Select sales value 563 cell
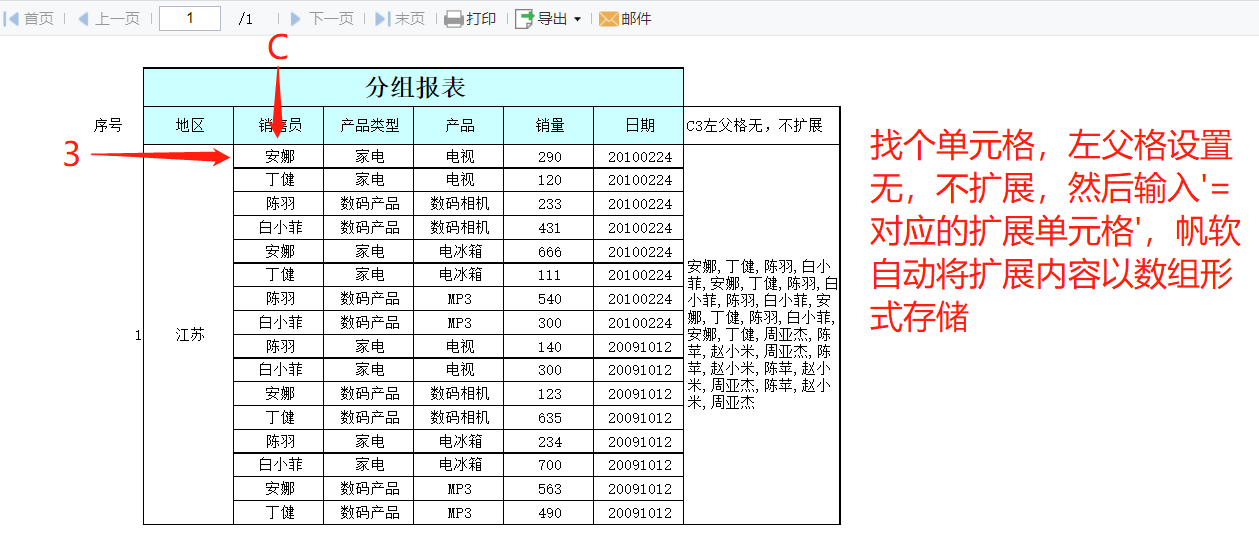Image resolution: width=1259 pixels, height=560 pixels. 549,489
